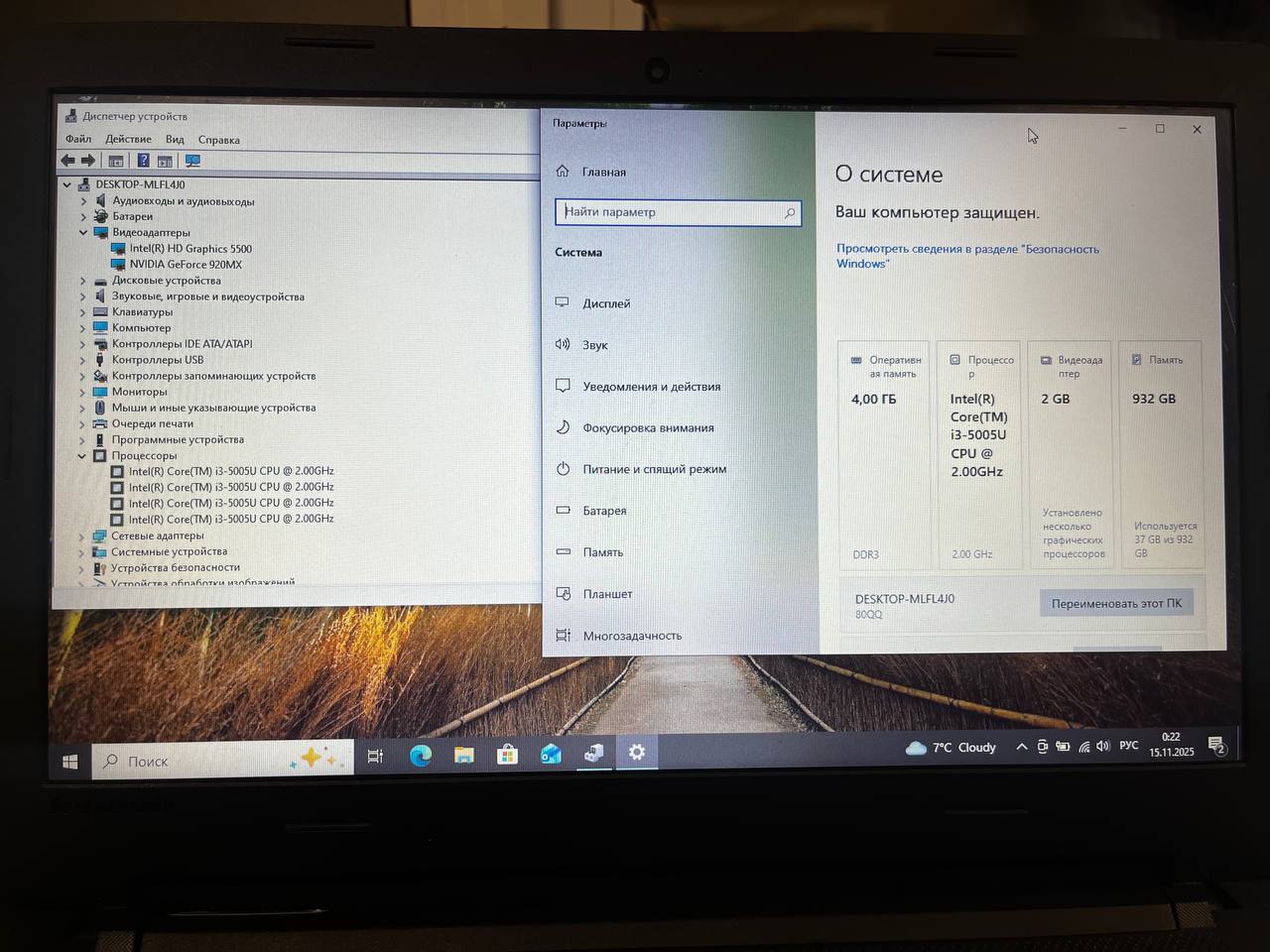Open Microsoft Store from the taskbar
The width and height of the screenshot is (1270, 952).
point(507,756)
